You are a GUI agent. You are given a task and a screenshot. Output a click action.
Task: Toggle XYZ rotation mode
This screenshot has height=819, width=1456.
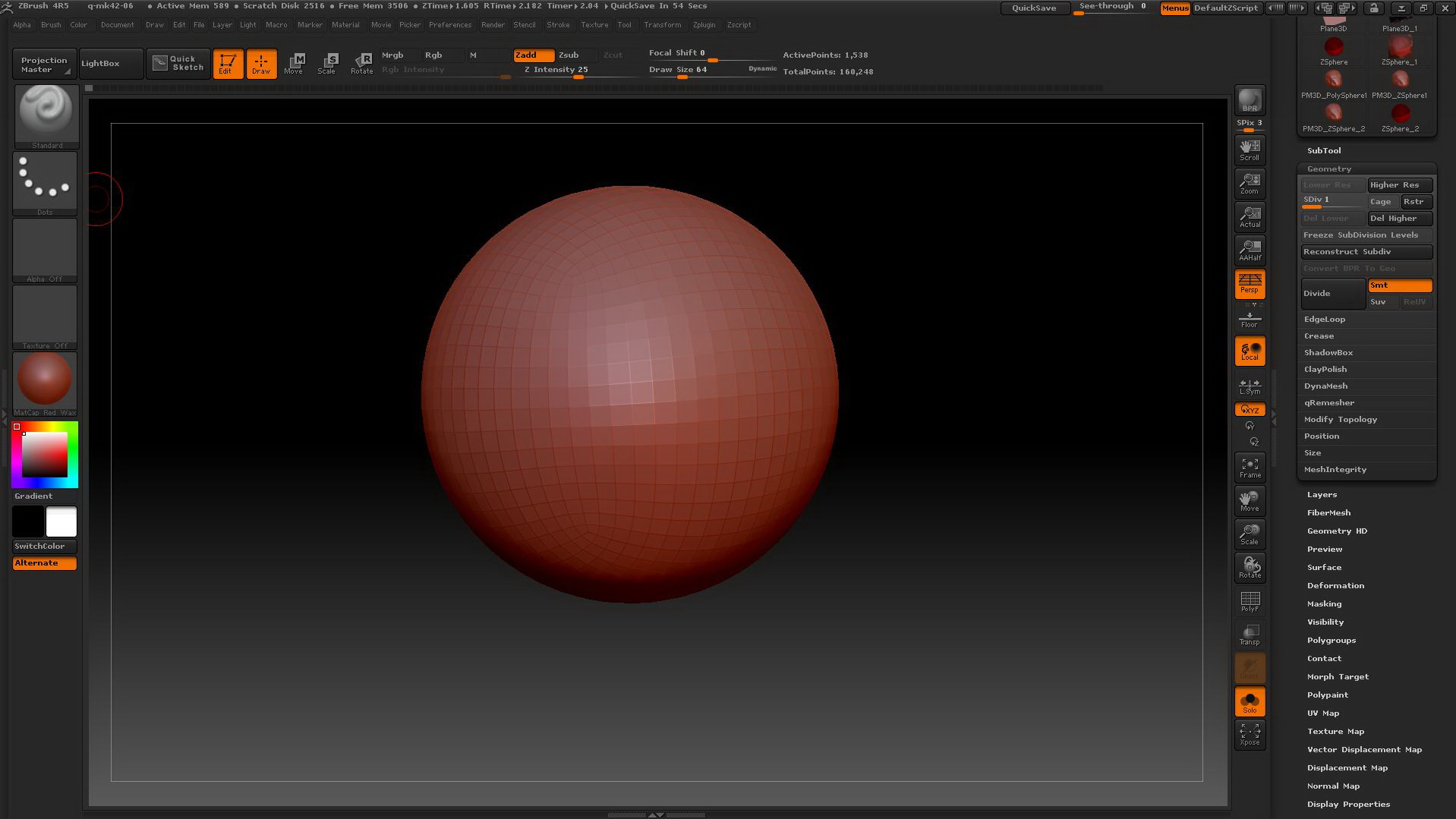(1250, 410)
